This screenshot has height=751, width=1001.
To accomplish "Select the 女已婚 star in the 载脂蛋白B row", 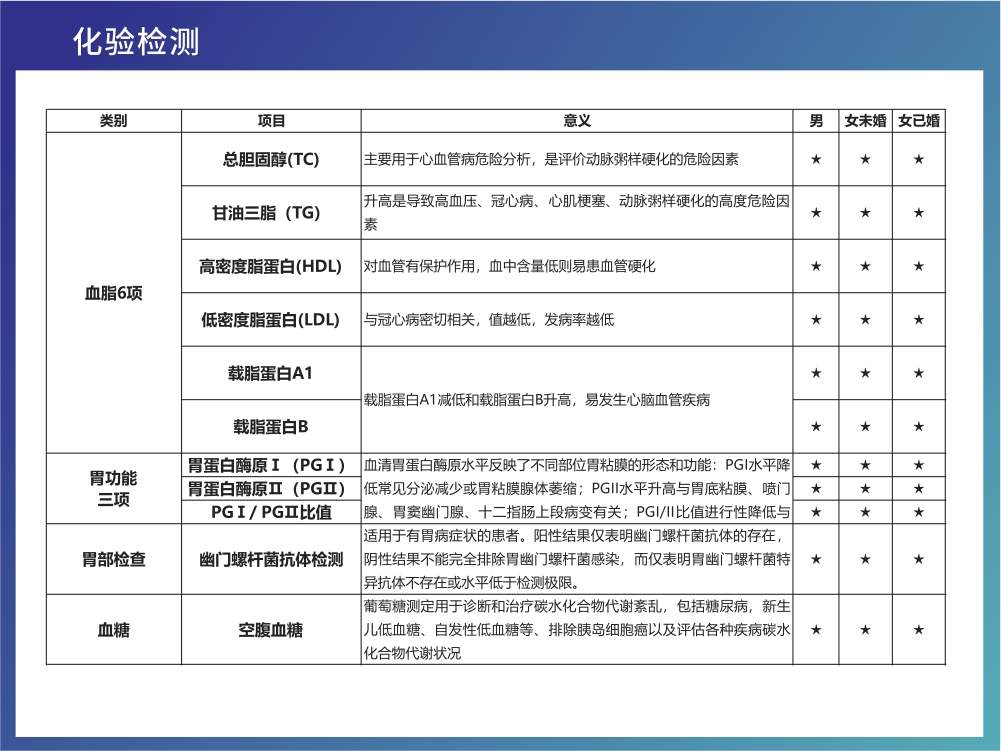I will 918,427.
